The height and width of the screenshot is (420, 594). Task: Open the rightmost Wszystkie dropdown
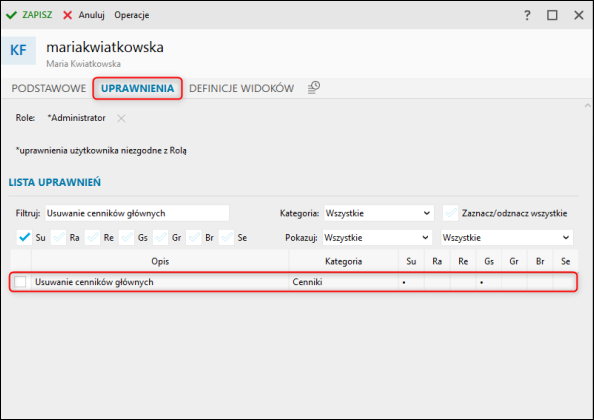(507, 237)
